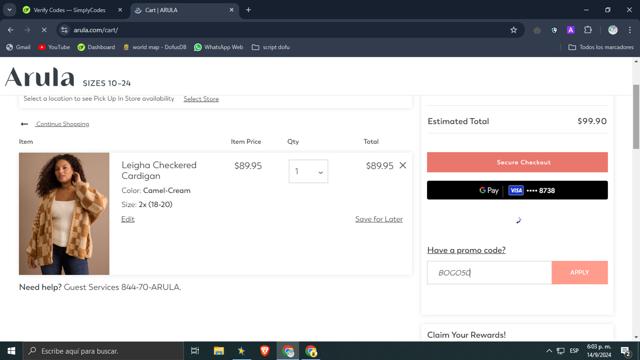Click Edit under the cardigan item
The width and height of the screenshot is (640, 360).
[x=128, y=219]
